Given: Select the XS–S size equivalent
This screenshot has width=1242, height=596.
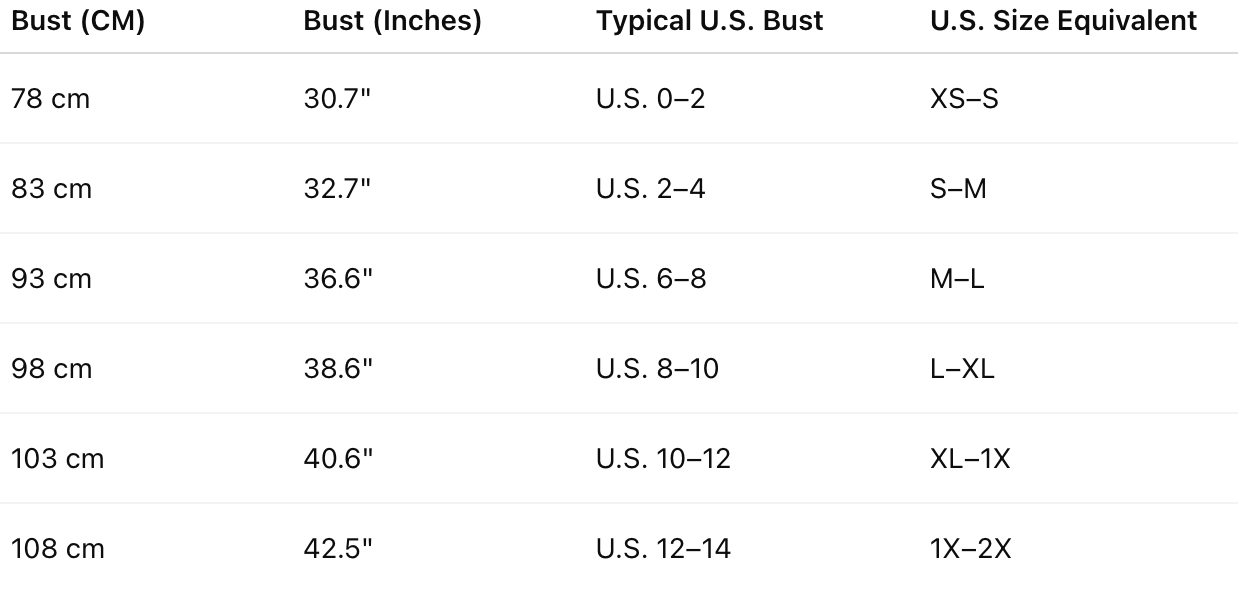Looking at the screenshot, I should [964, 99].
